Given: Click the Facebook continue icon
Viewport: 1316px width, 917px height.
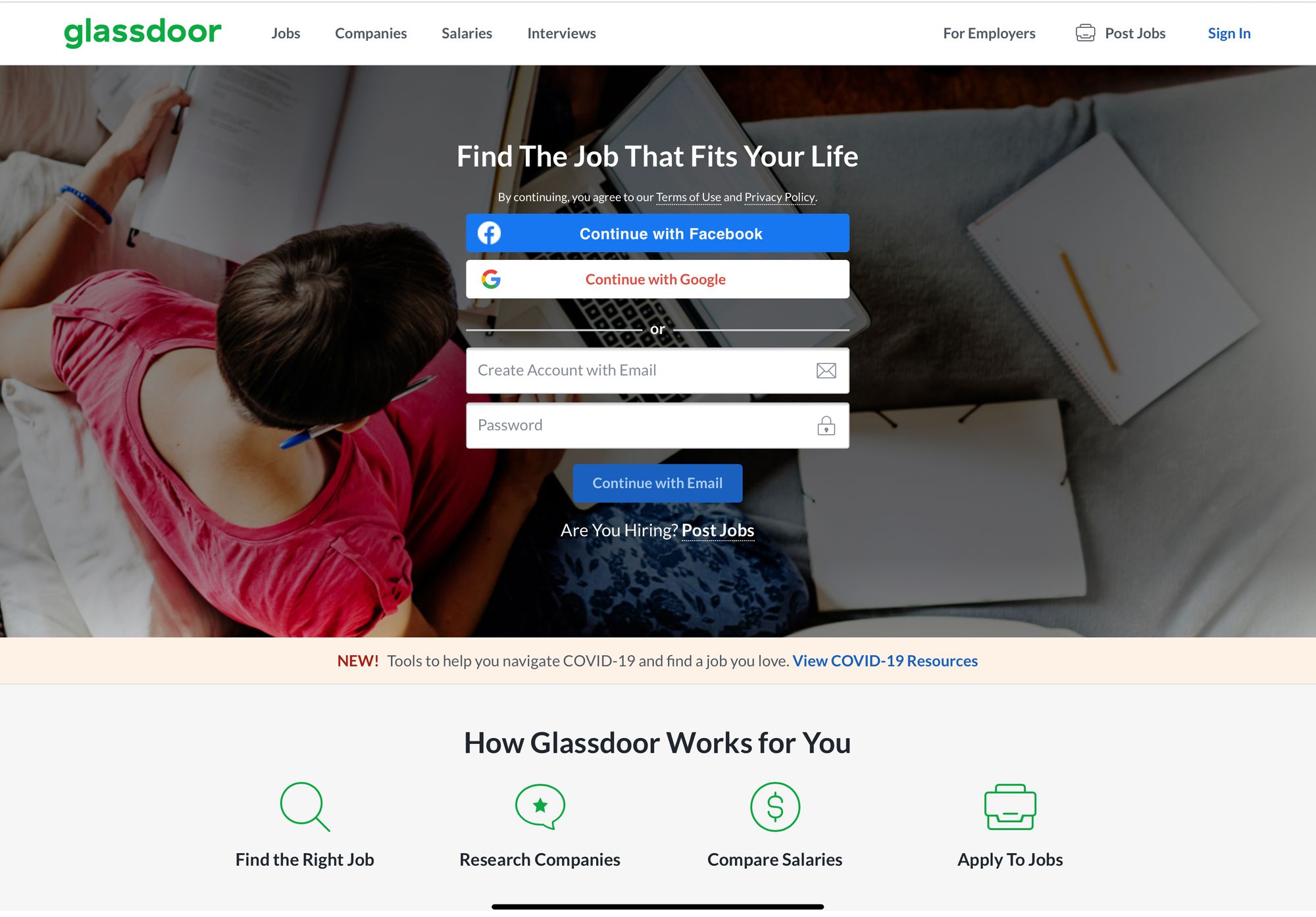Looking at the screenshot, I should tap(490, 234).
